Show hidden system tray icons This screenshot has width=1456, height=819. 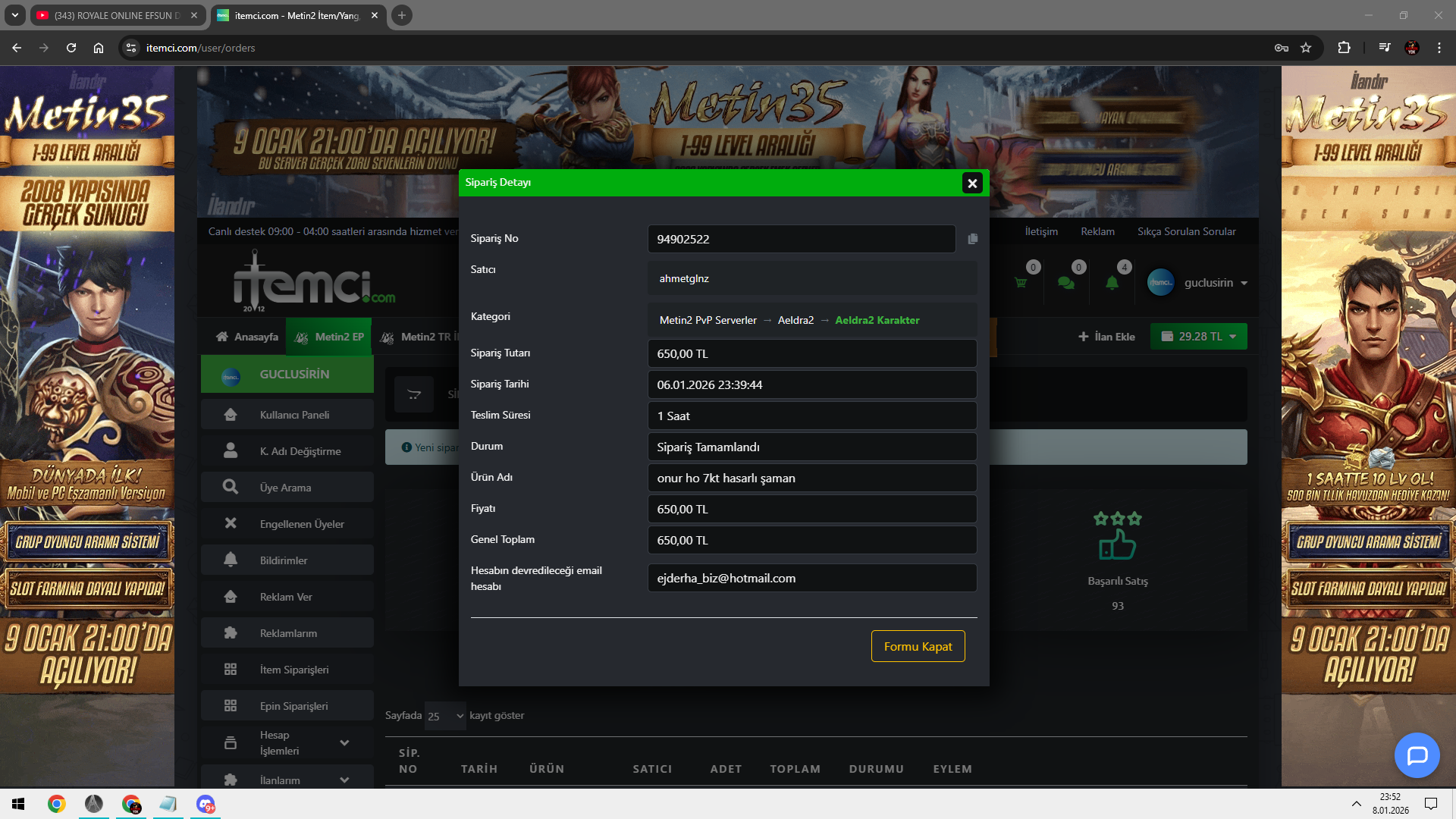[1356, 804]
